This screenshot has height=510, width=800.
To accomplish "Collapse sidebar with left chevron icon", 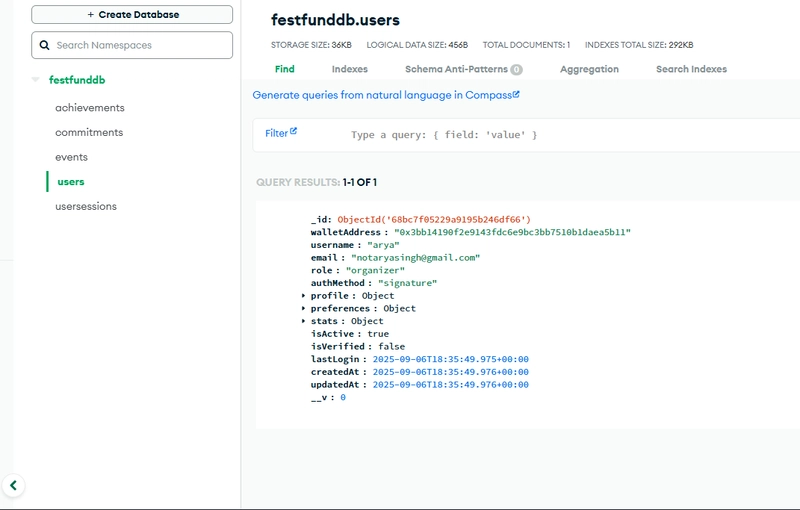I will (14, 485).
